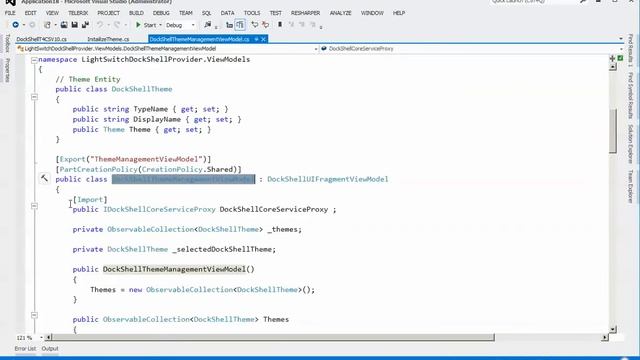
Task: Open the RESHARPER menu
Action: click(x=305, y=13)
